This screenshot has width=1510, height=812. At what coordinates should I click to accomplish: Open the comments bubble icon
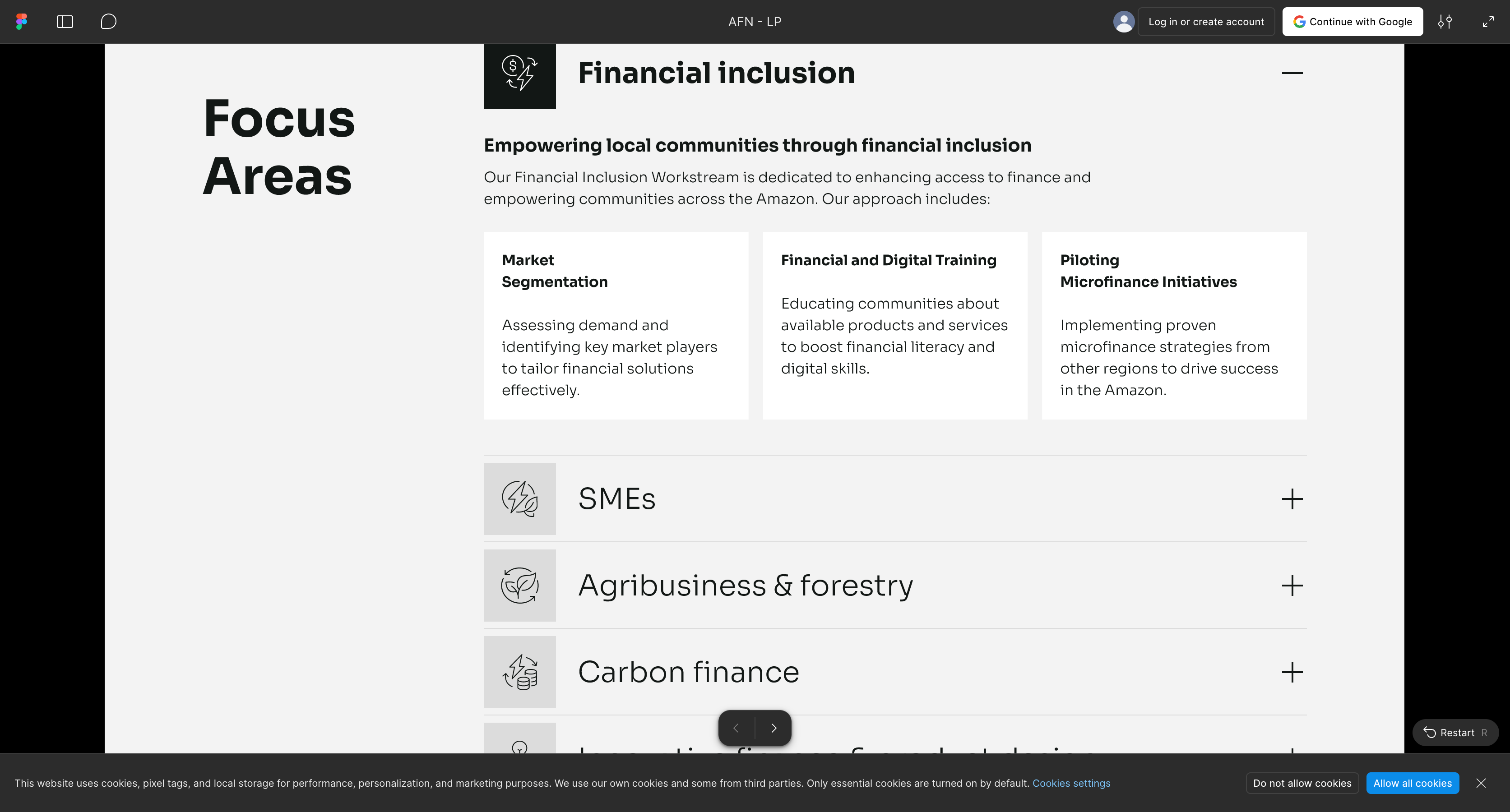108,22
